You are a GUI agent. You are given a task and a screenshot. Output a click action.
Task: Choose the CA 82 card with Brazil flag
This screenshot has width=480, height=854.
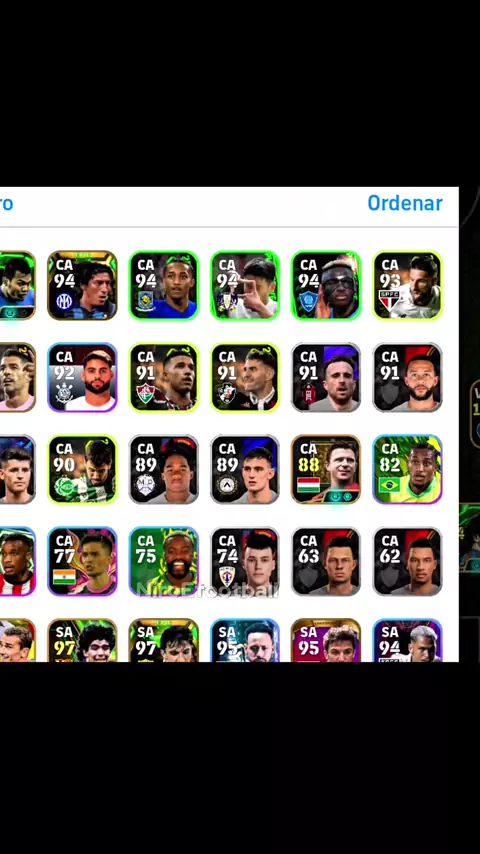(x=408, y=469)
